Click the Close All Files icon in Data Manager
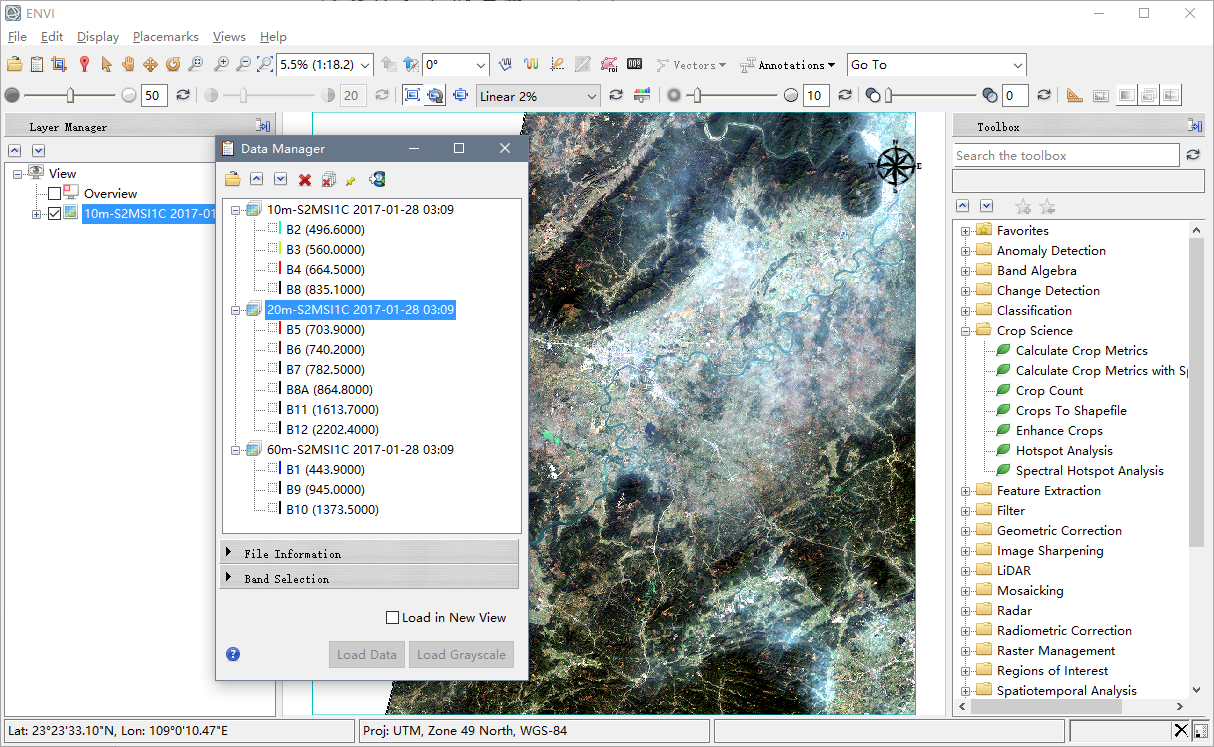The height and width of the screenshot is (747, 1214). (328, 180)
